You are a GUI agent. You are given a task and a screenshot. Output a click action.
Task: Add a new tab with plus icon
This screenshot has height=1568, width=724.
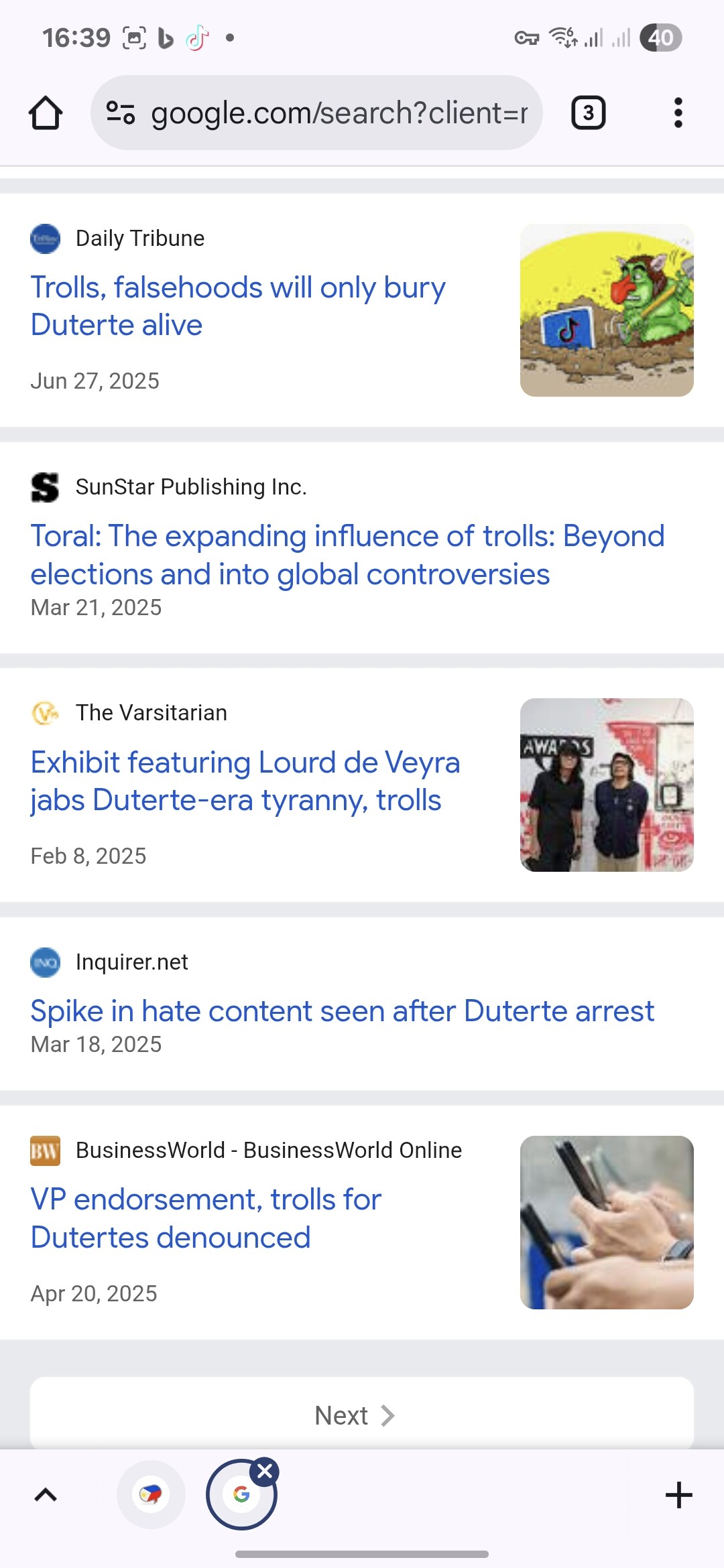tap(678, 1495)
